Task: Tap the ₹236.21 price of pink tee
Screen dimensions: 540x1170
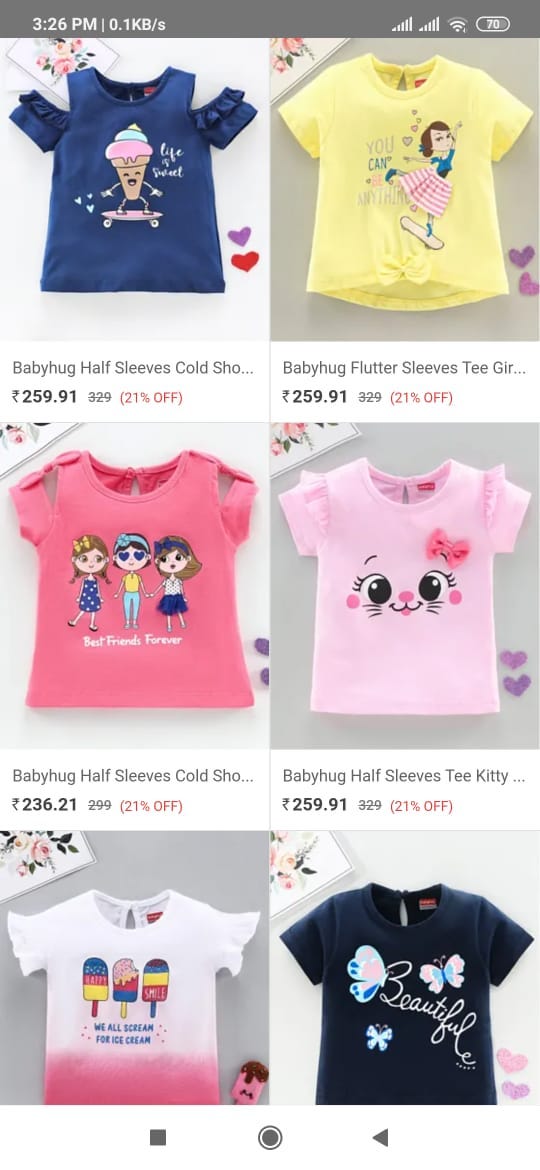Action: (45, 804)
